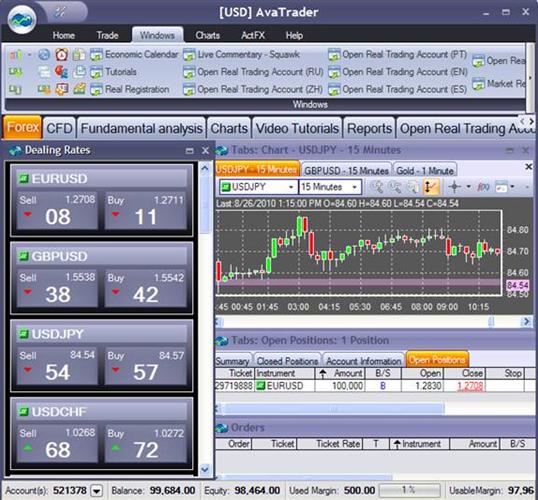Click the first zoom magnifier chart icon
Screen dimensions: 538x500
tap(377, 187)
